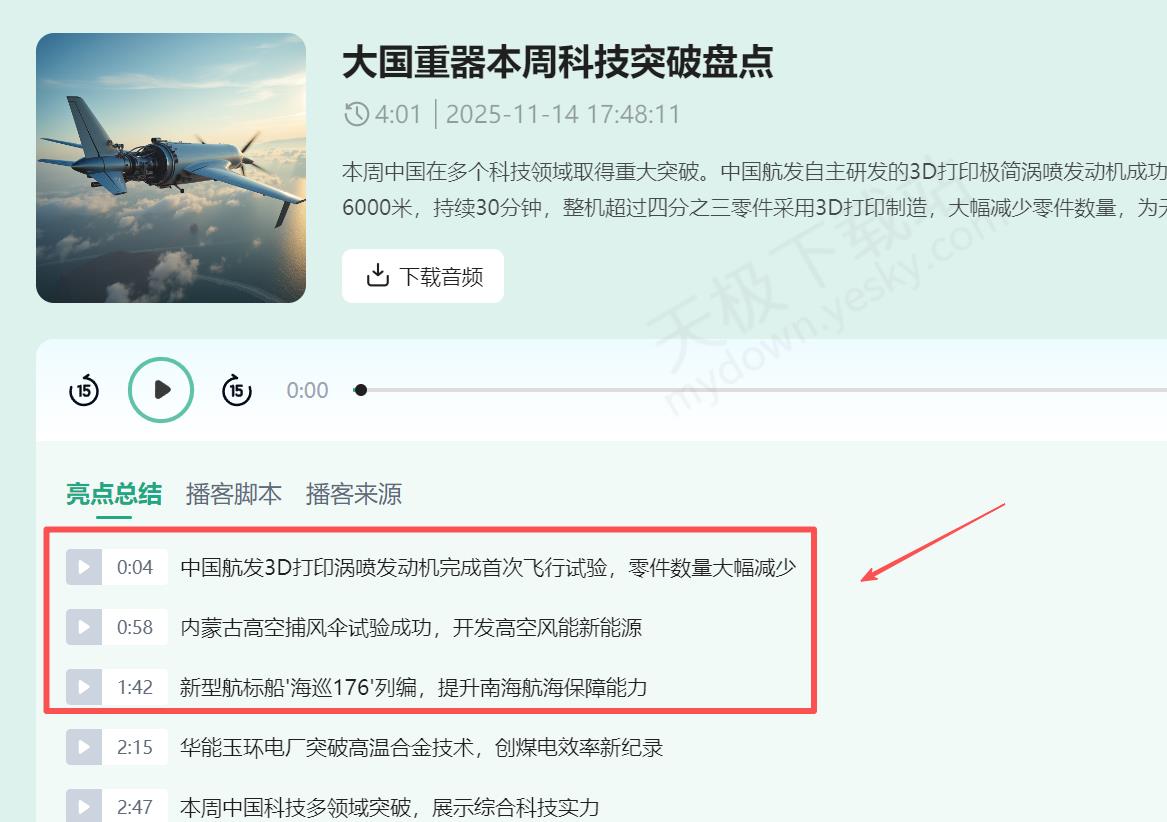
Task: Click the audio progress slider handle
Action: (361, 390)
